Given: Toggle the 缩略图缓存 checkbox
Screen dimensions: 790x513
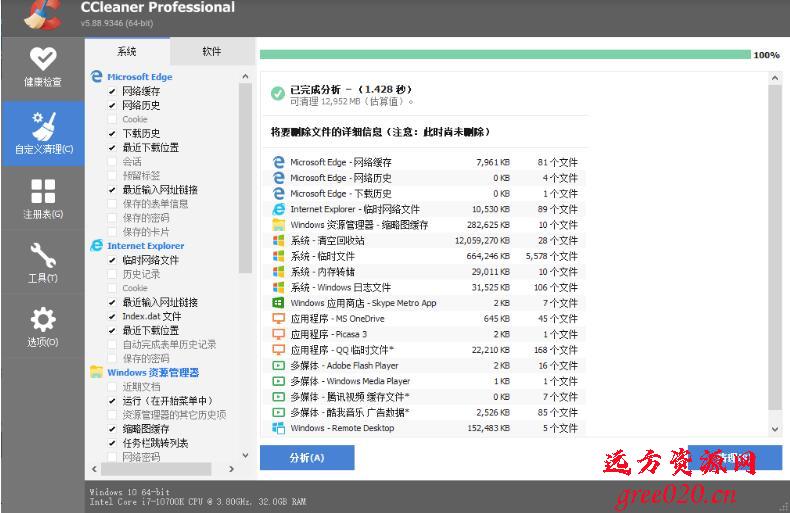Looking at the screenshot, I should 112,429.
